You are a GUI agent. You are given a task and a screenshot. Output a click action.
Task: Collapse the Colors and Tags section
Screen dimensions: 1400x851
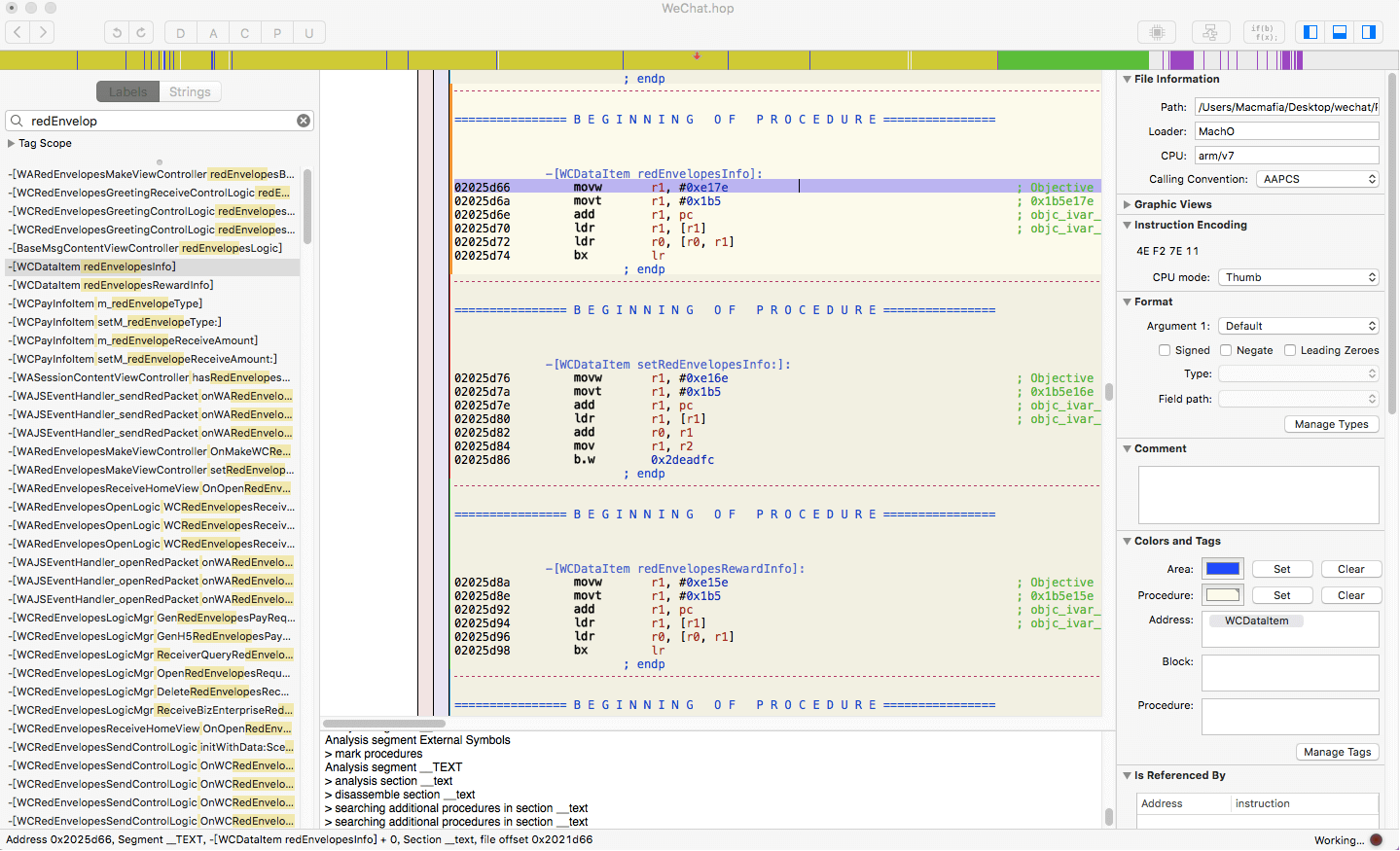coord(1128,541)
